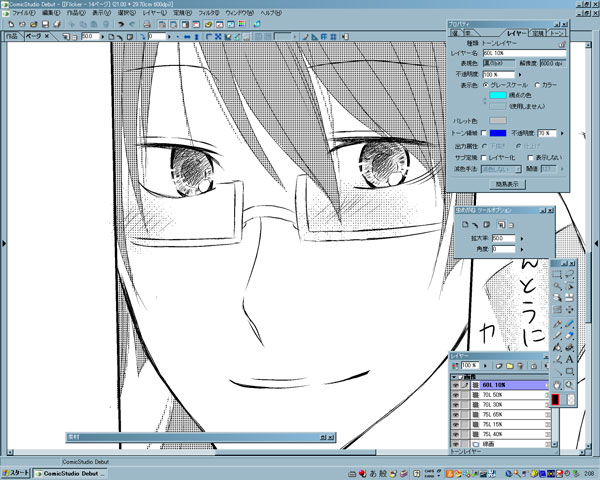The width and height of the screenshot is (600, 480).
Task: Select the lasso tool in toolbox
Action: [569, 274]
